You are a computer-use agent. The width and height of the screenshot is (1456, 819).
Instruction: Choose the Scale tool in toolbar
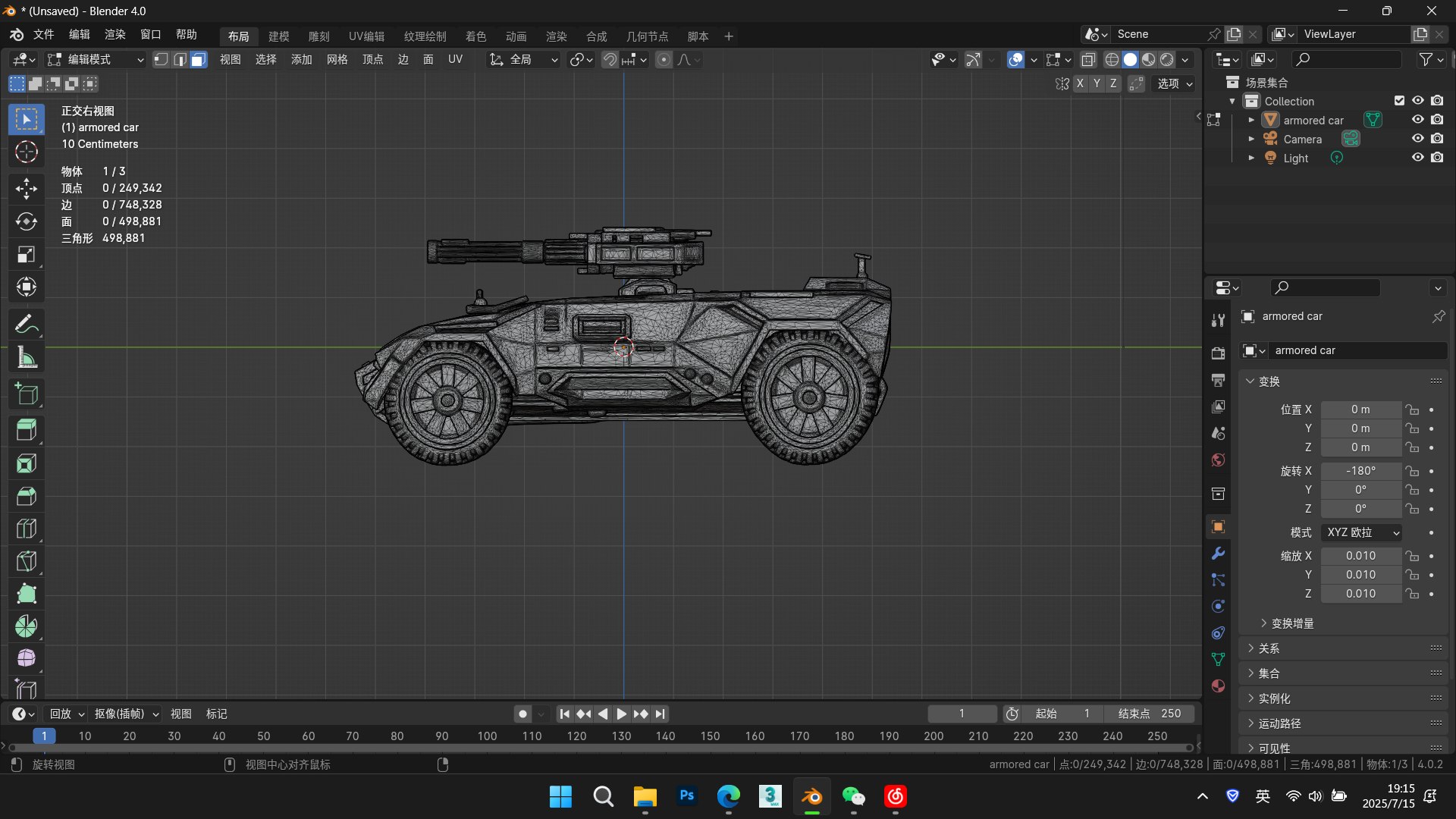(27, 254)
